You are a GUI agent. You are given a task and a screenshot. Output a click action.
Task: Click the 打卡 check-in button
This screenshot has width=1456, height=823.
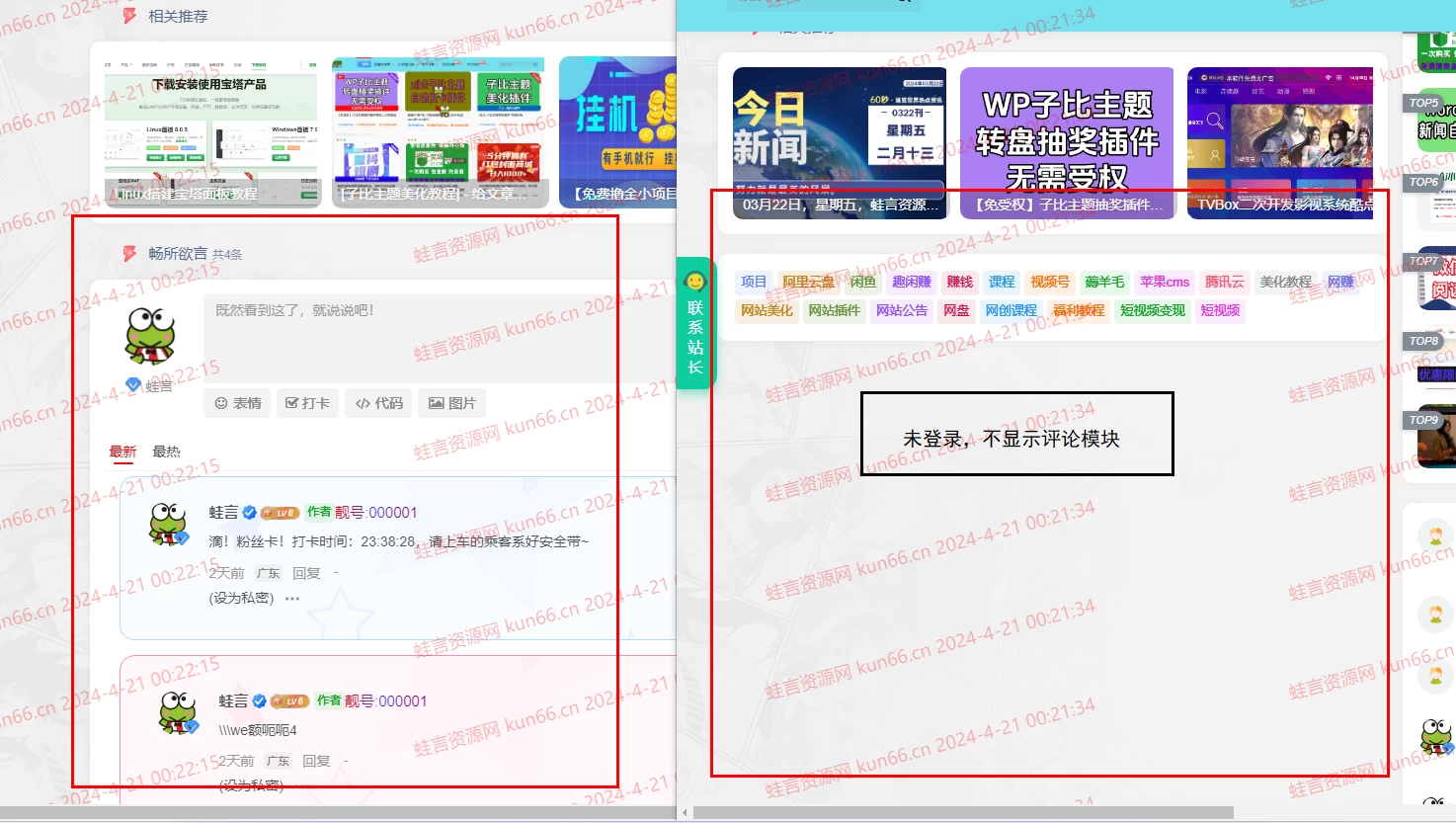point(307,403)
